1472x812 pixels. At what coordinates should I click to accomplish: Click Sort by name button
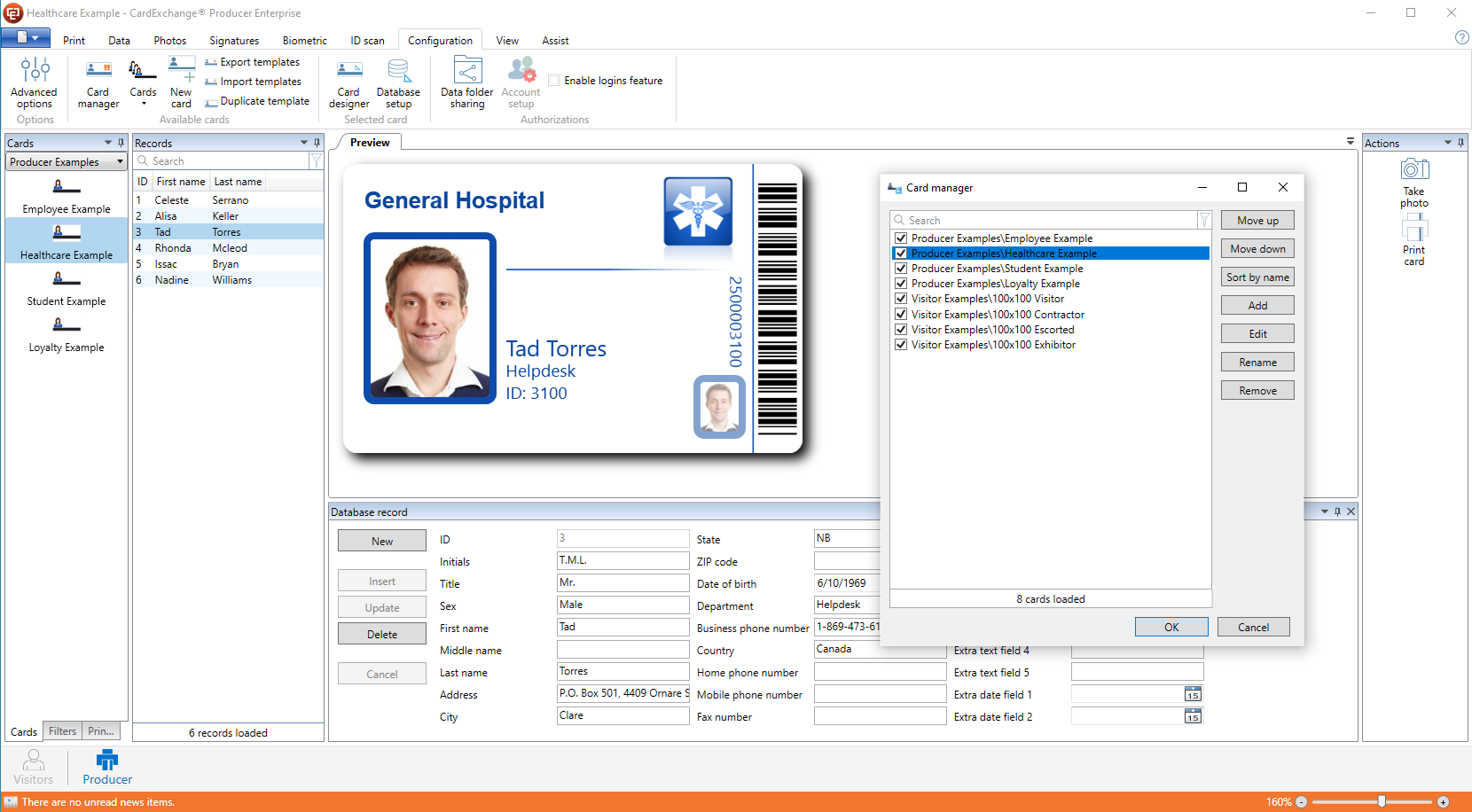coord(1257,277)
